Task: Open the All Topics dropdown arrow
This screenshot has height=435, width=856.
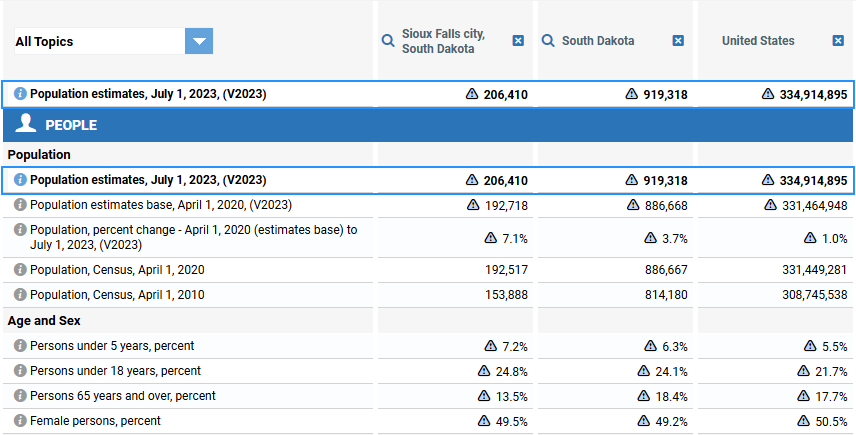Action: pos(199,41)
